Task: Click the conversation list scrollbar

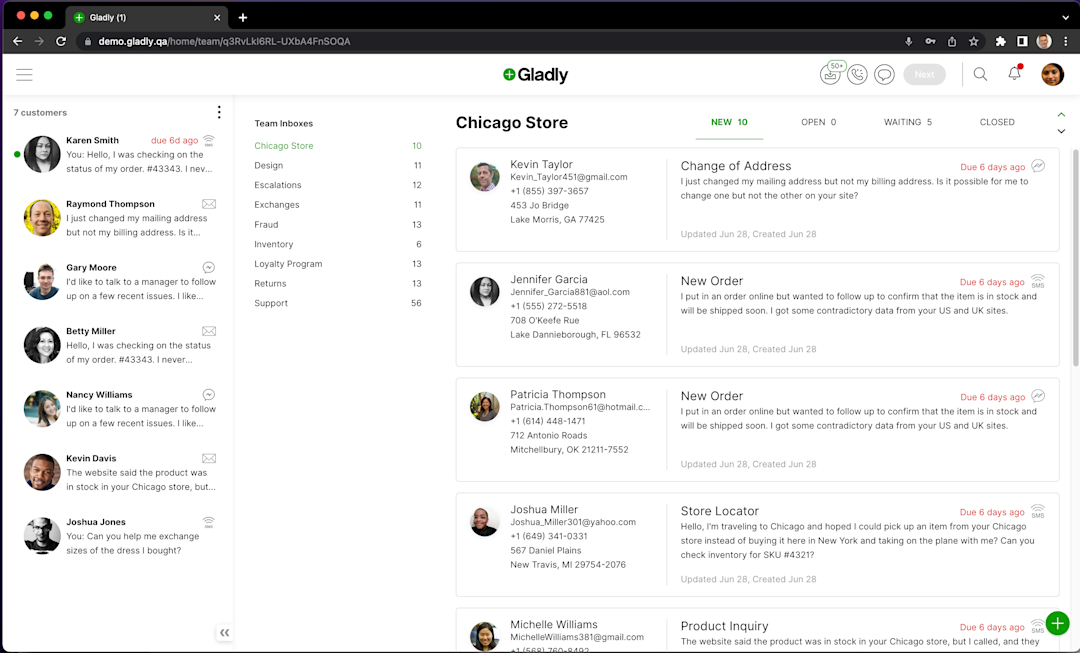Action: click(1075, 257)
